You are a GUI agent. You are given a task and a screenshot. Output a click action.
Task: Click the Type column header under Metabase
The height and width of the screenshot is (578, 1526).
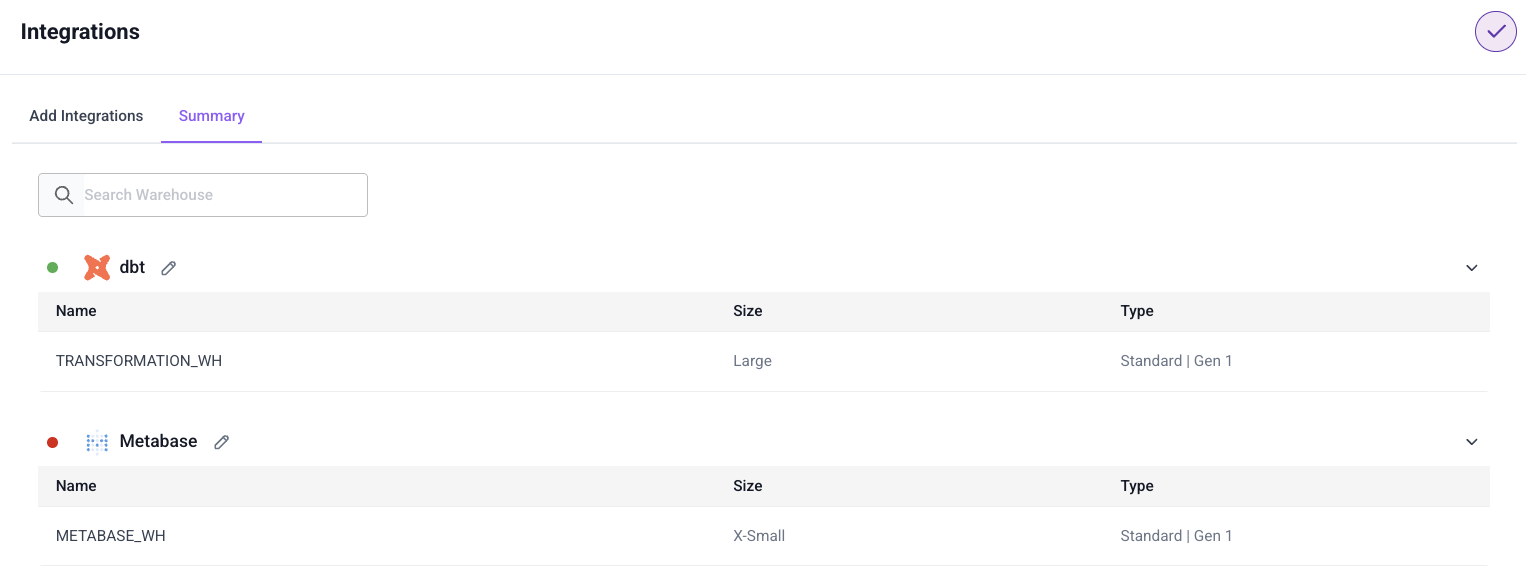(x=1137, y=486)
